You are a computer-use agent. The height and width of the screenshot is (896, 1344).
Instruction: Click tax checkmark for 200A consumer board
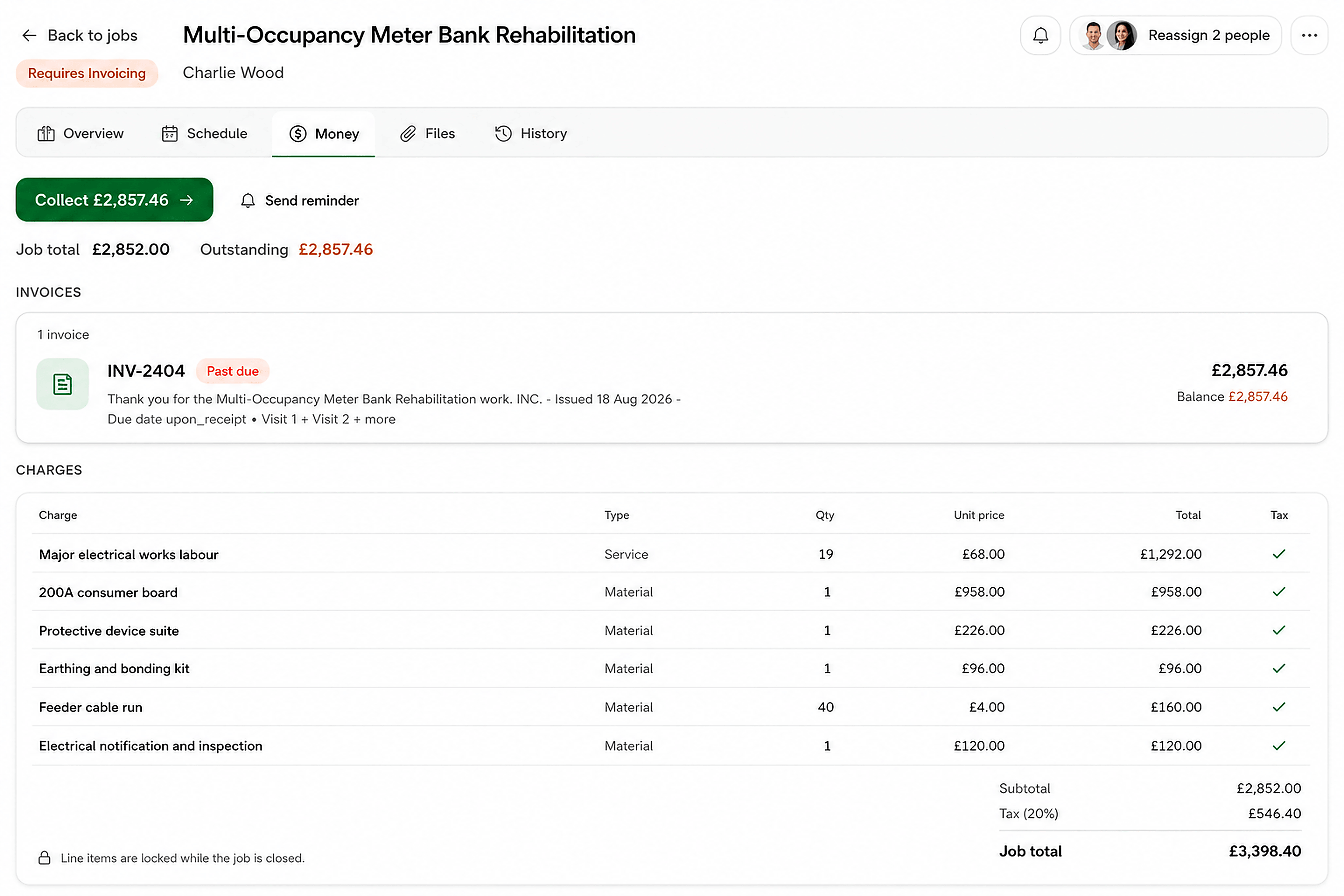[1279, 591]
